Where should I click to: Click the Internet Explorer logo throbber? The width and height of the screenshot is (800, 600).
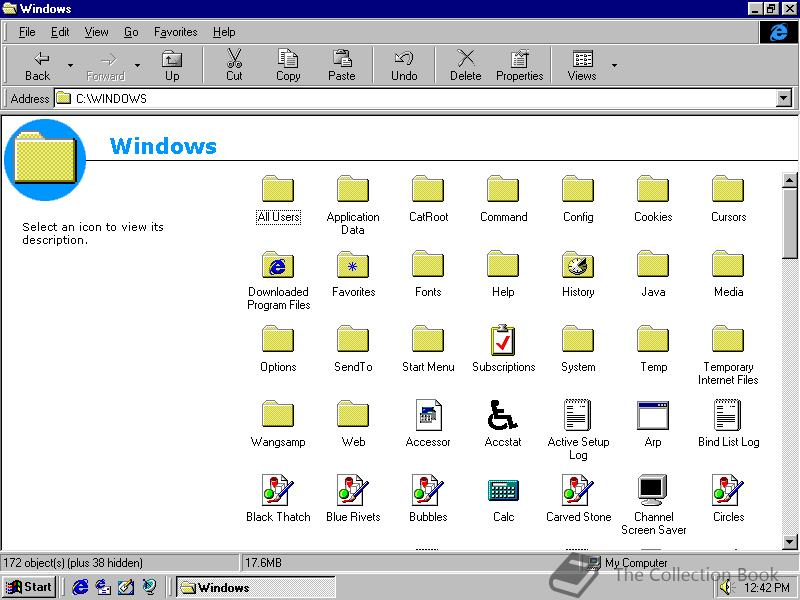click(x=778, y=32)
